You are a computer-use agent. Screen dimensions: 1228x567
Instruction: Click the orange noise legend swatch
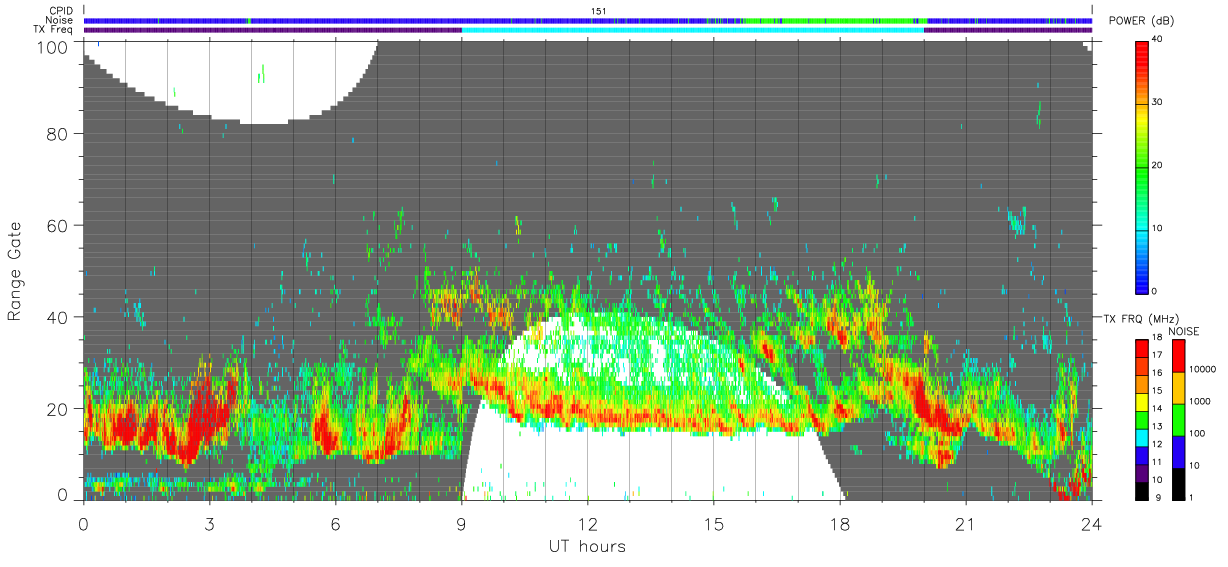(1177, 386)
